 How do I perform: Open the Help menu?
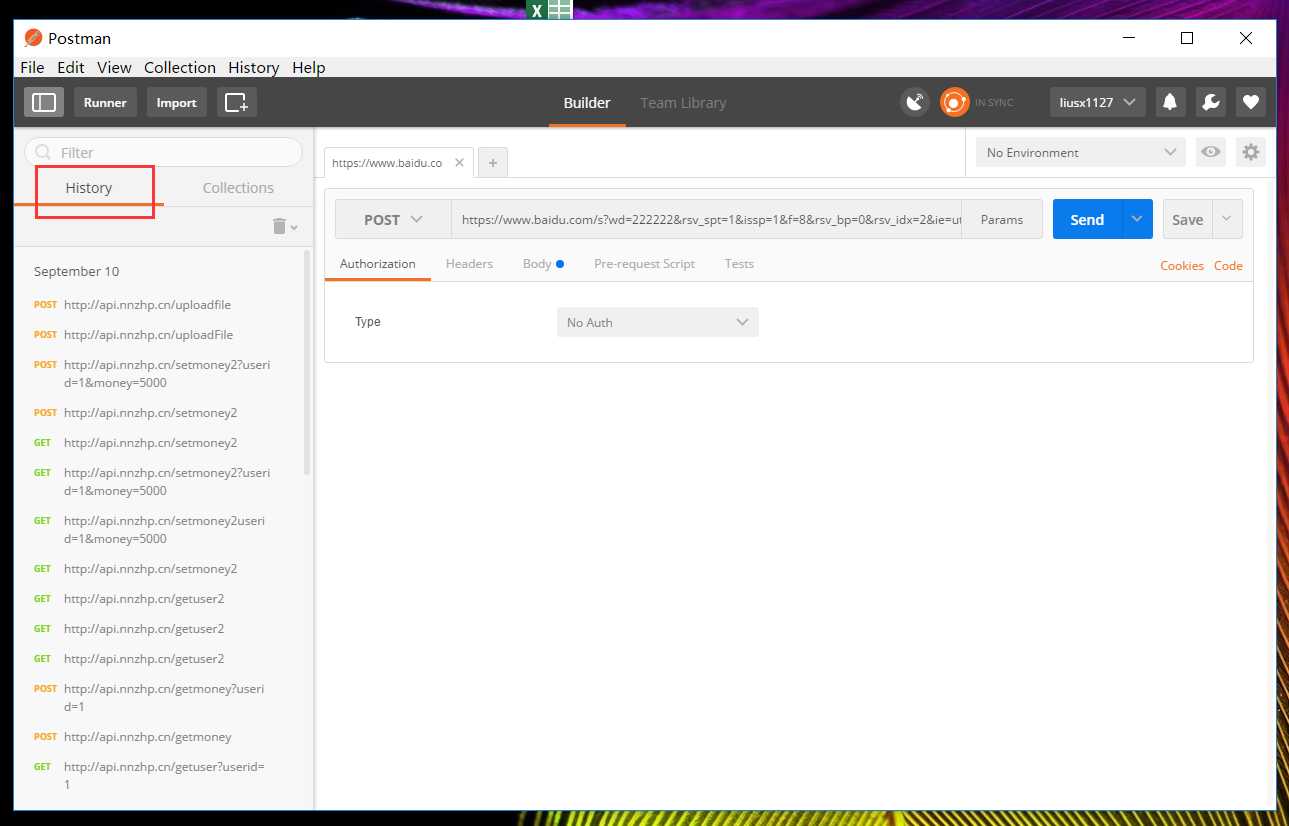pos(309,67)
